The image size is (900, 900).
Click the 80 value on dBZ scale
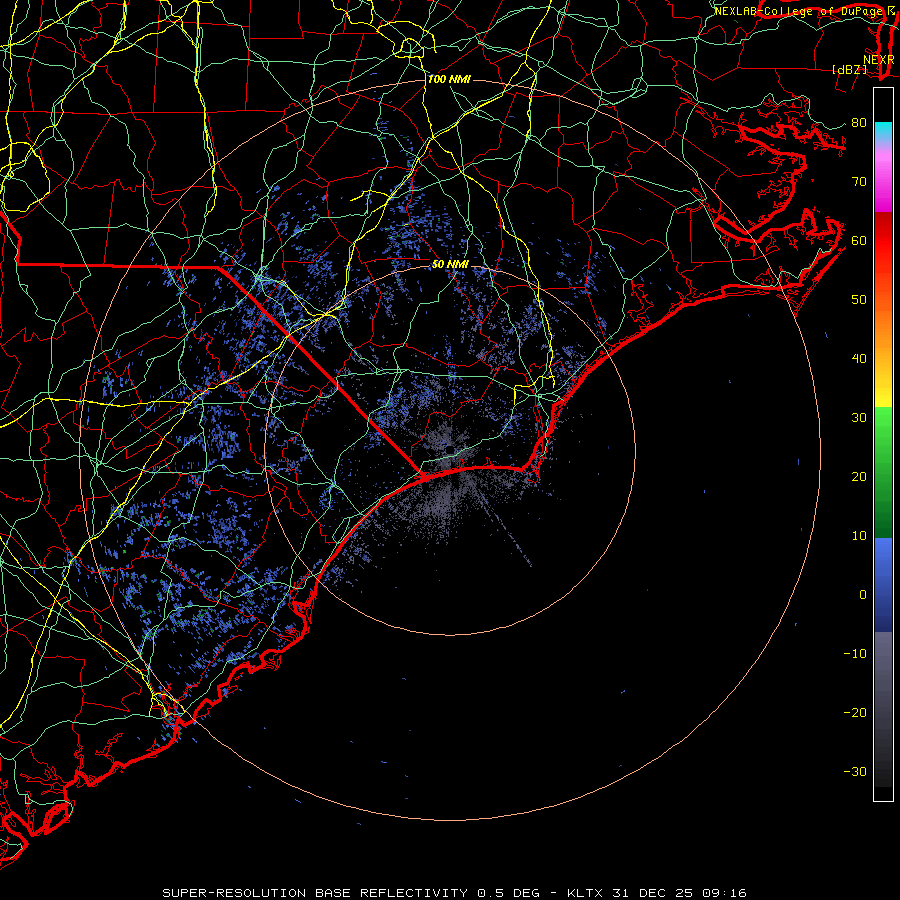tap(859, 123)
